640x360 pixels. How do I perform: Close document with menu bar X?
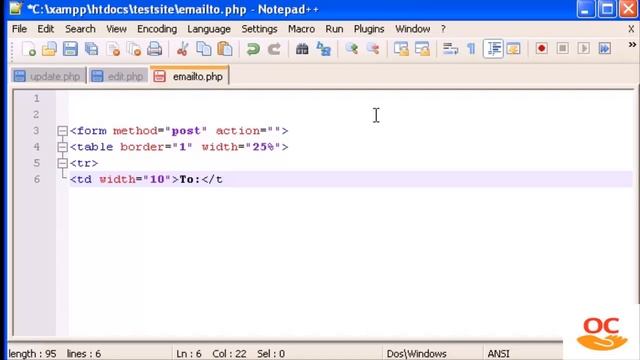pyautogui.click(x=631, y=29)
